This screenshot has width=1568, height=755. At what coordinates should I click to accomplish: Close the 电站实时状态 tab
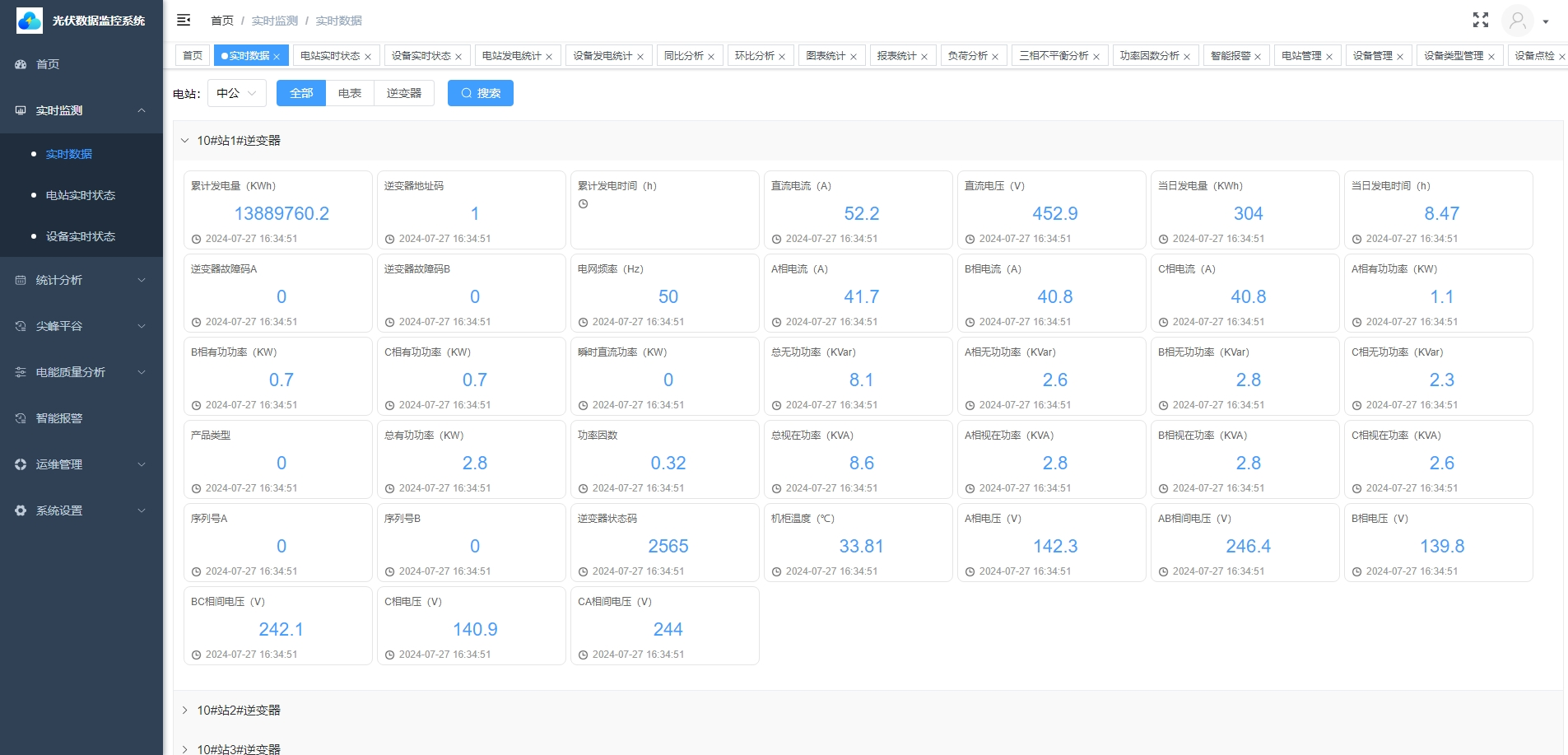tap(368, 57)
